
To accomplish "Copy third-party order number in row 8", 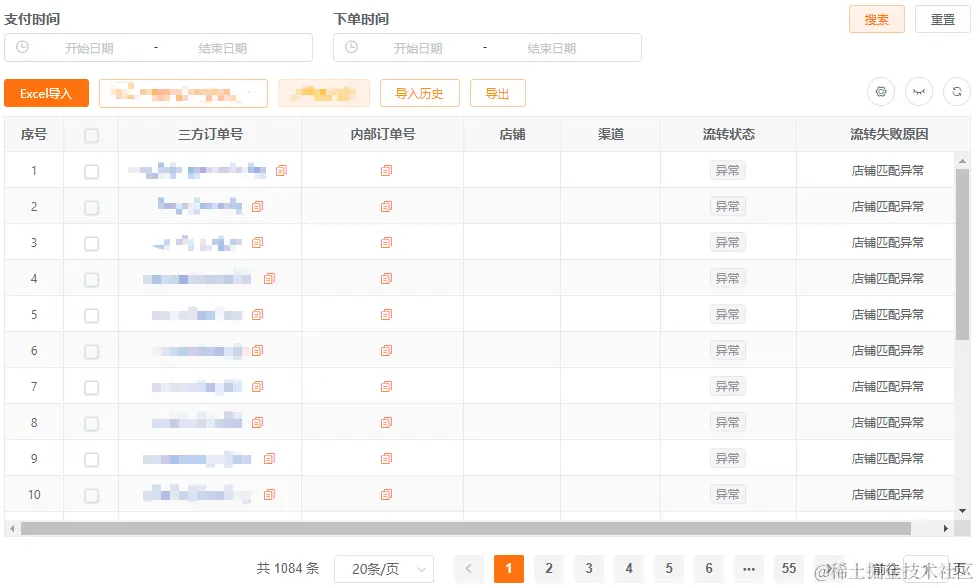I will point(258,422).
